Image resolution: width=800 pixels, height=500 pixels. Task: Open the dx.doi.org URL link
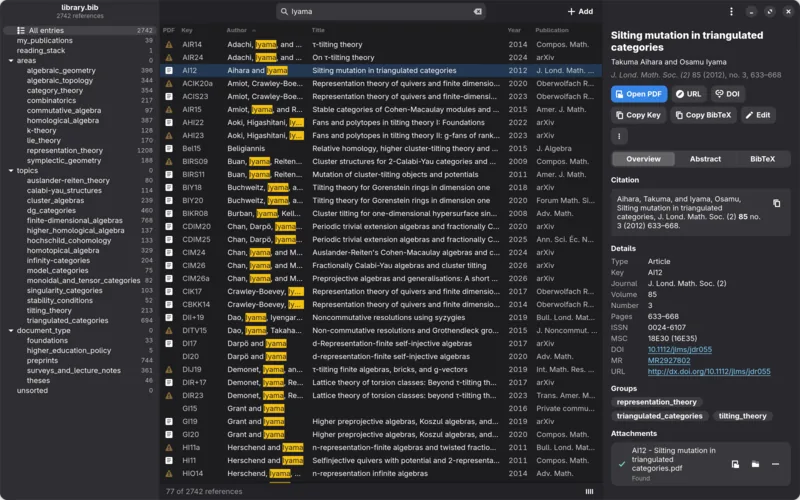(709, 371)
